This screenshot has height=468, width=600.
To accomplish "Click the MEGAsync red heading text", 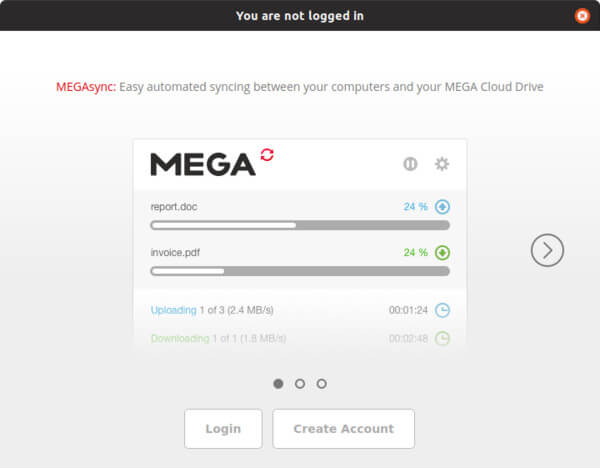I will pos(86,87).
